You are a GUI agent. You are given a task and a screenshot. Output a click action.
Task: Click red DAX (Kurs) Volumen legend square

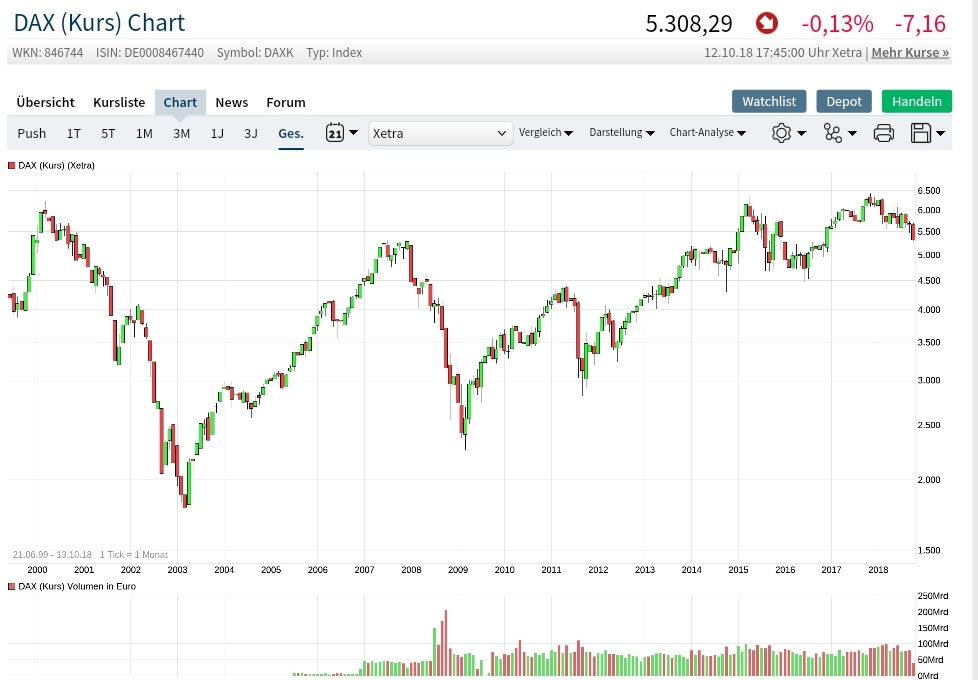[11, 586]
